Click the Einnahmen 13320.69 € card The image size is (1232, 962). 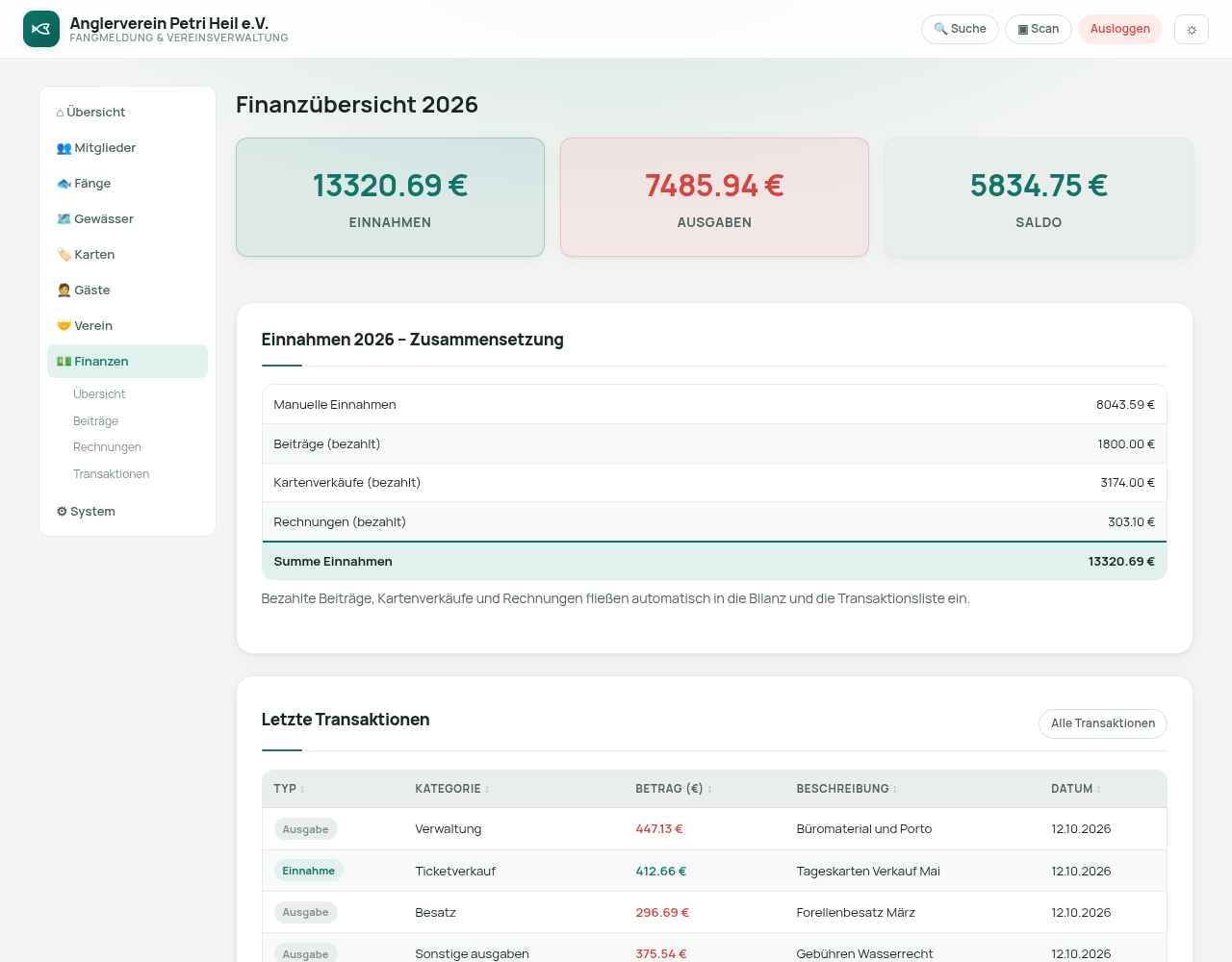click(390, 197)
